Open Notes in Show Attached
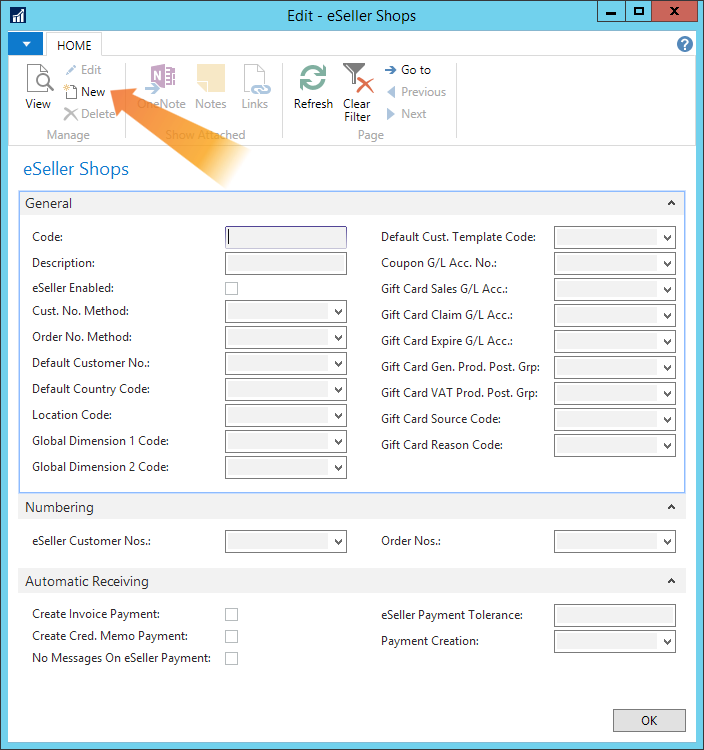Image resolution: width=704 pixels, height=750 pixels. coord(211,87)
